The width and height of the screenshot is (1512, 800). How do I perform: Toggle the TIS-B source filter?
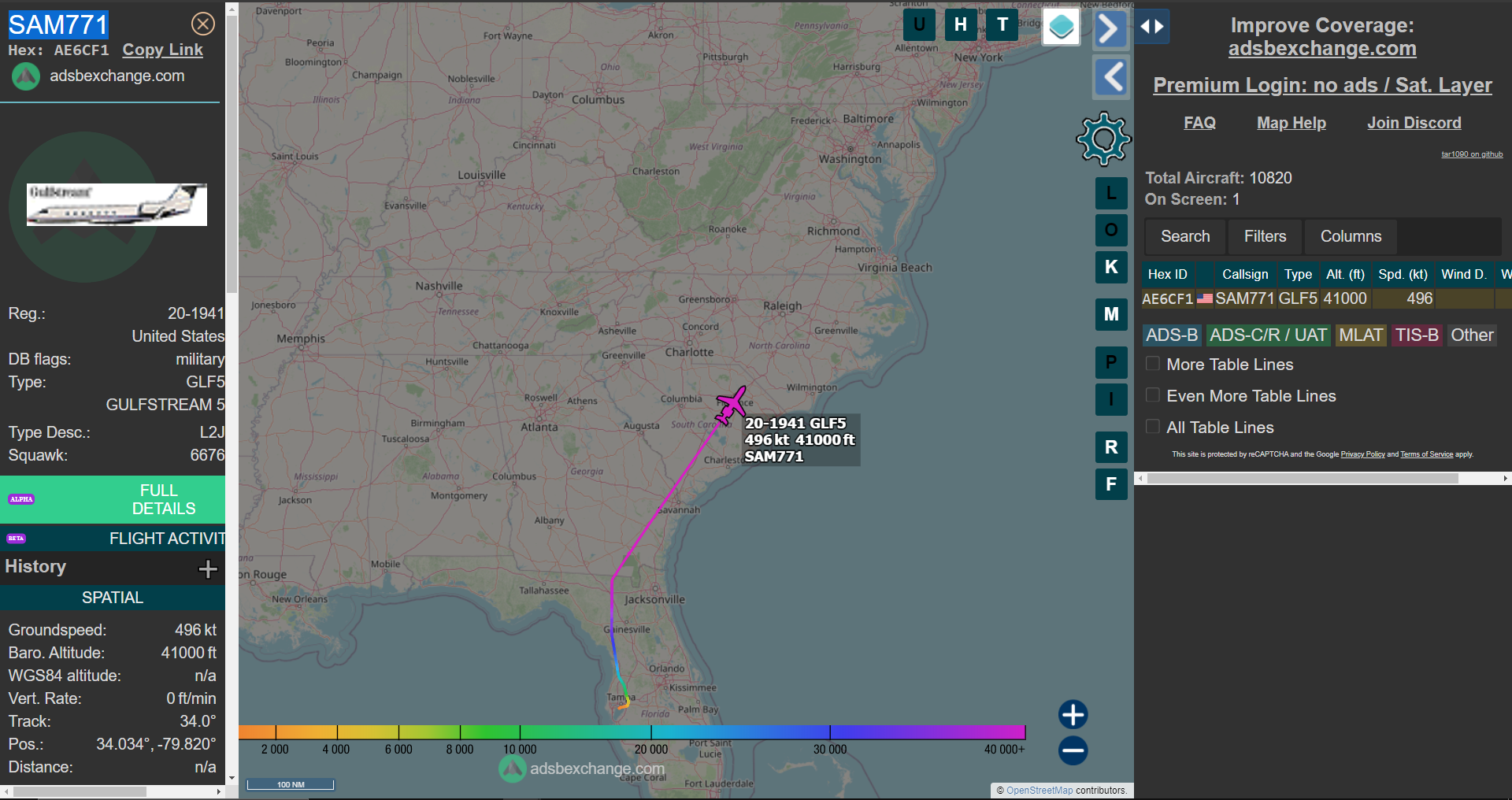(1417, 335)
